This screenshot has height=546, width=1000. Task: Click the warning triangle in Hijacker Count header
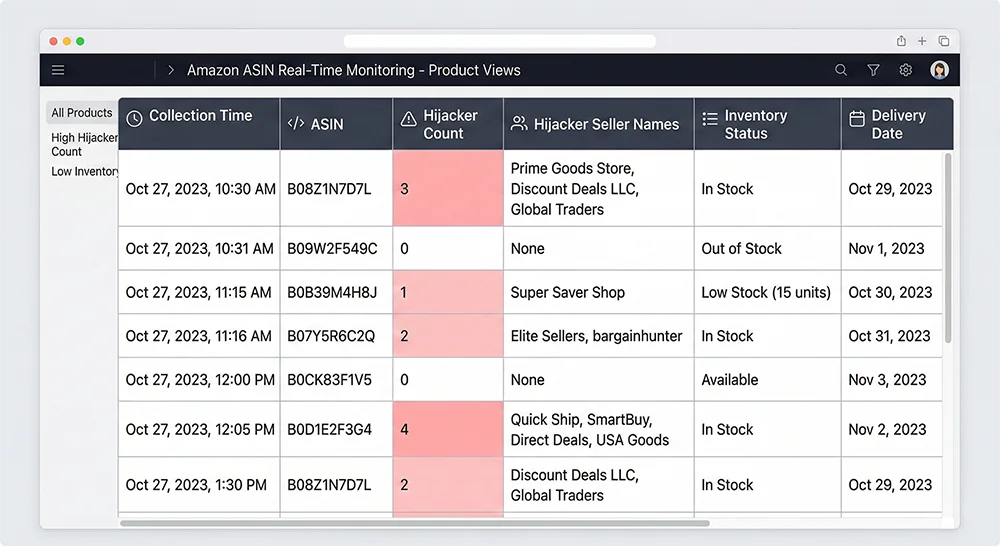pyautogui.click(x=409, y=119)
